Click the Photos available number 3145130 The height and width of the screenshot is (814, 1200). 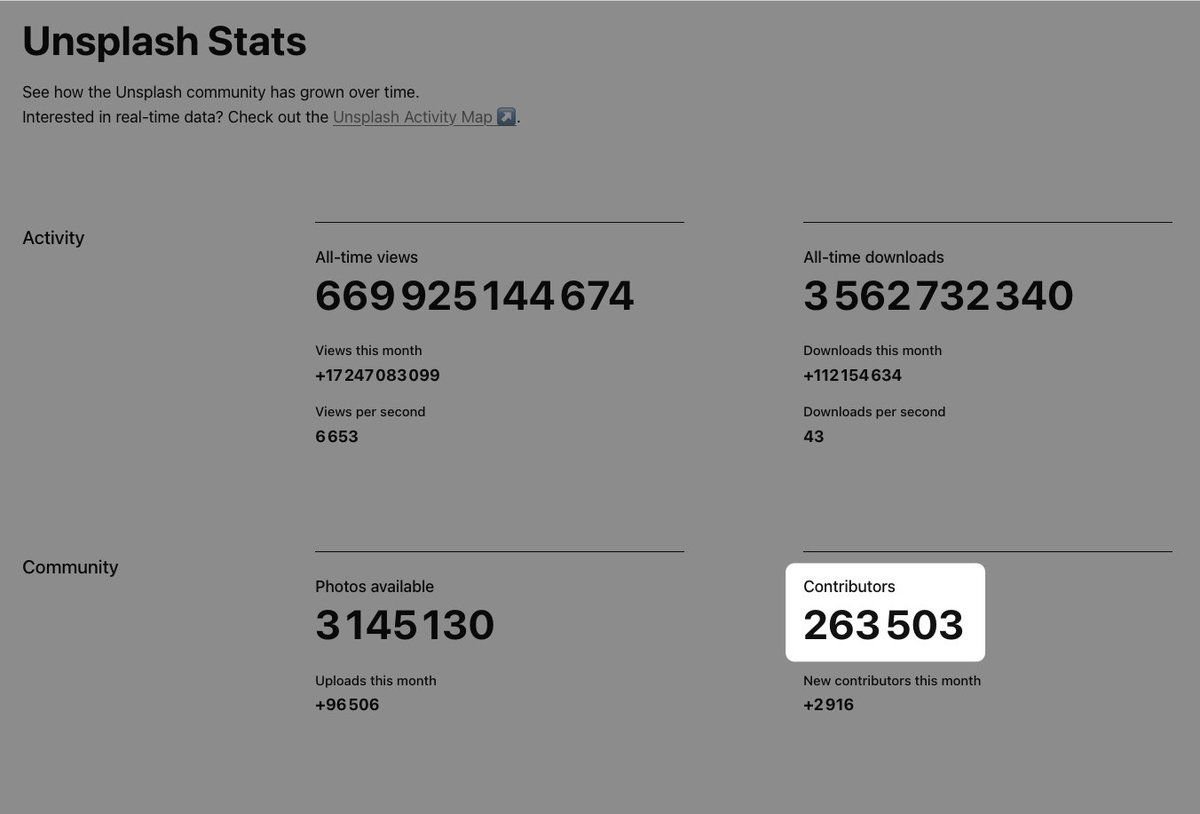tap(405, 626)
